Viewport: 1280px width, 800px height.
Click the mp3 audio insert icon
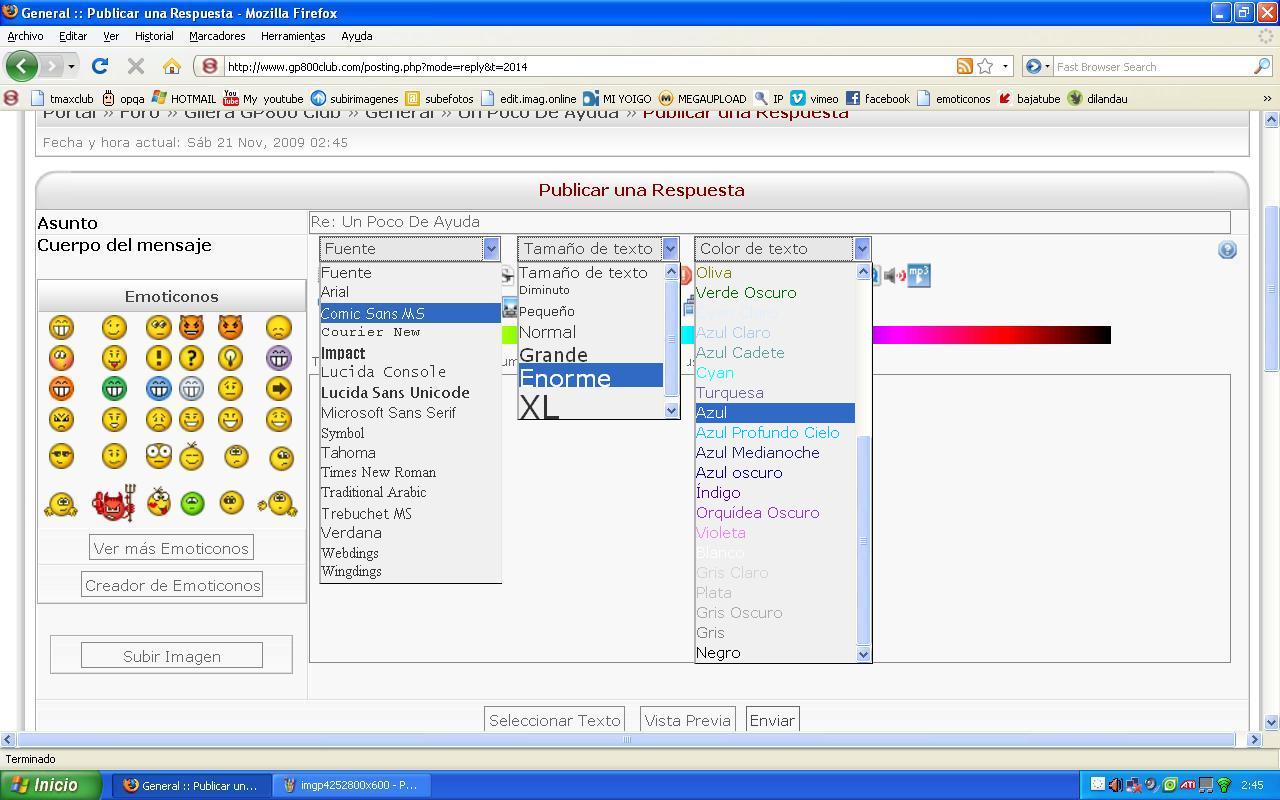click(x=919, y=275)
